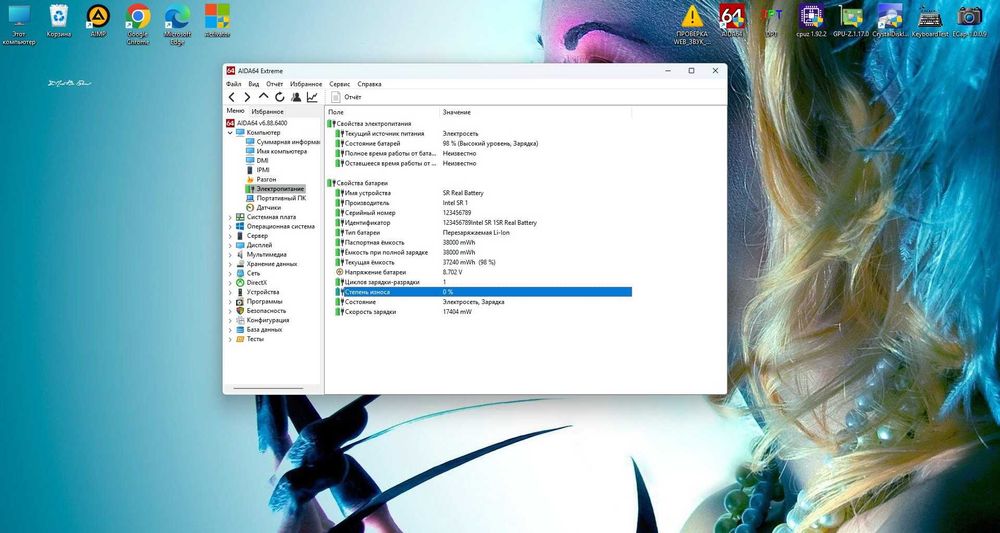Viewport: 1000px width, 533px height.
Task: Expand the Мультимедиа tree node
Action: coord(230,254)
